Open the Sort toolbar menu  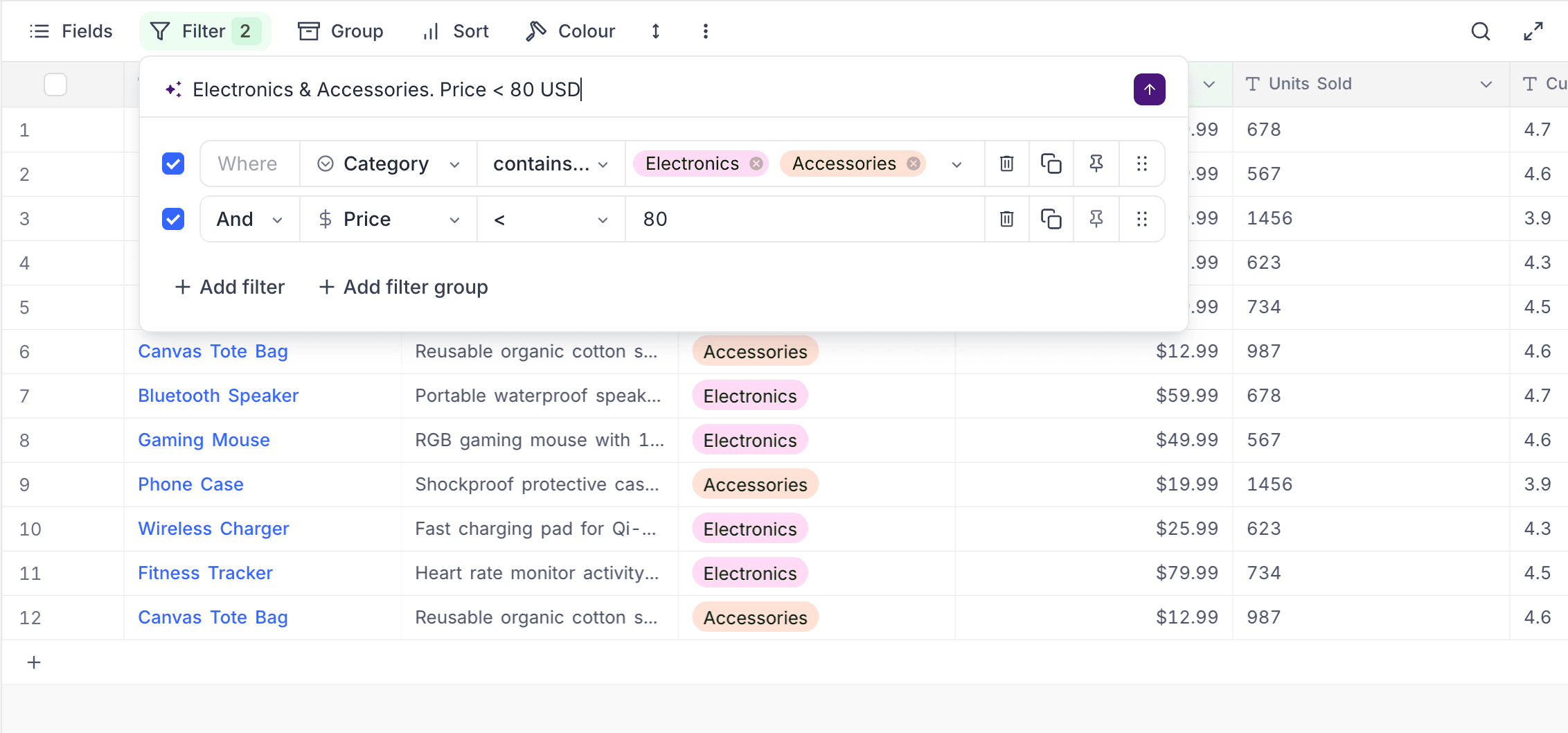pyautogui.click(x=456, y=31)
